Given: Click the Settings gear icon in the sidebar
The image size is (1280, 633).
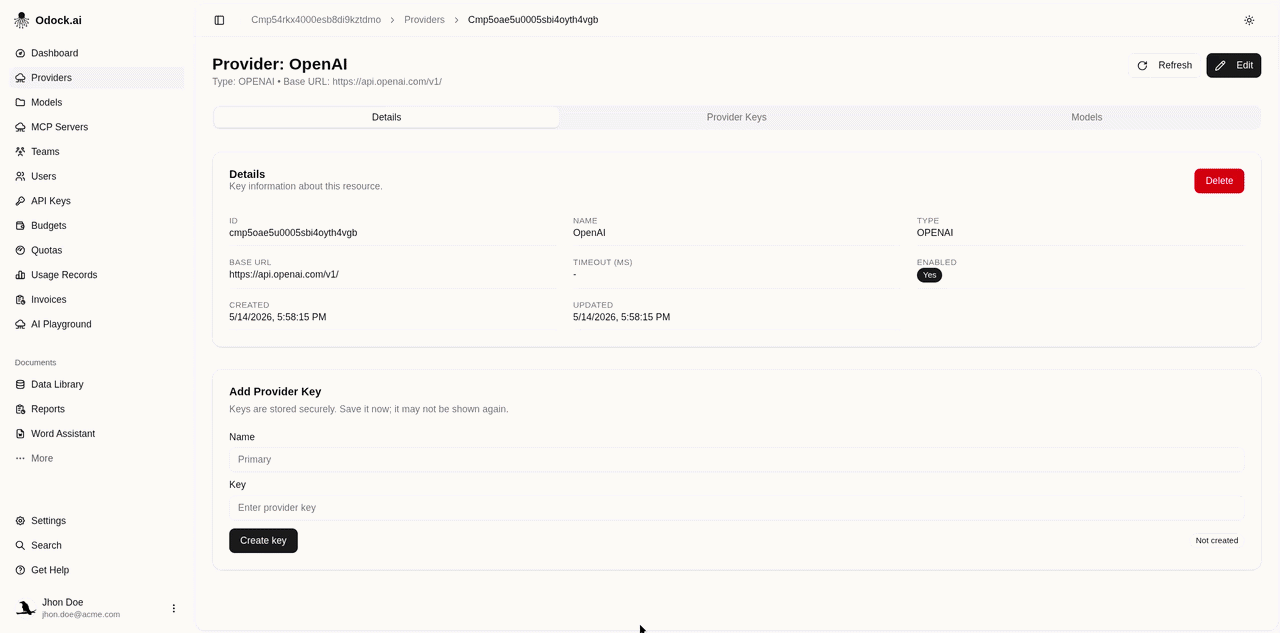Looking at the screenshot, I should [21, 521].
